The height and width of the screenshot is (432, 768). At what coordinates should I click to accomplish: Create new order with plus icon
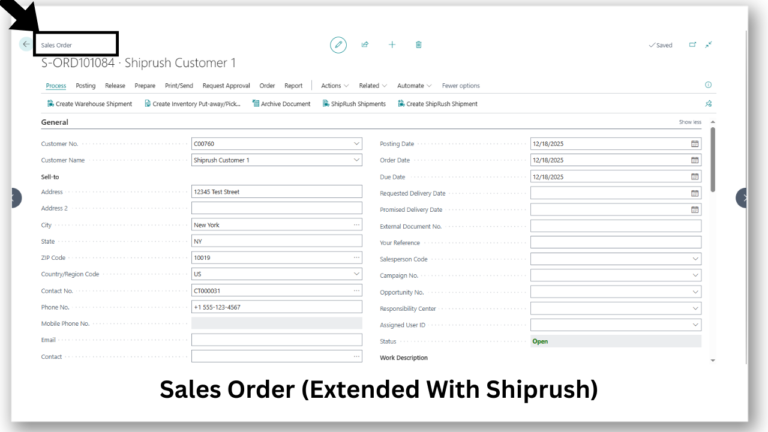(x=392, y=45)
